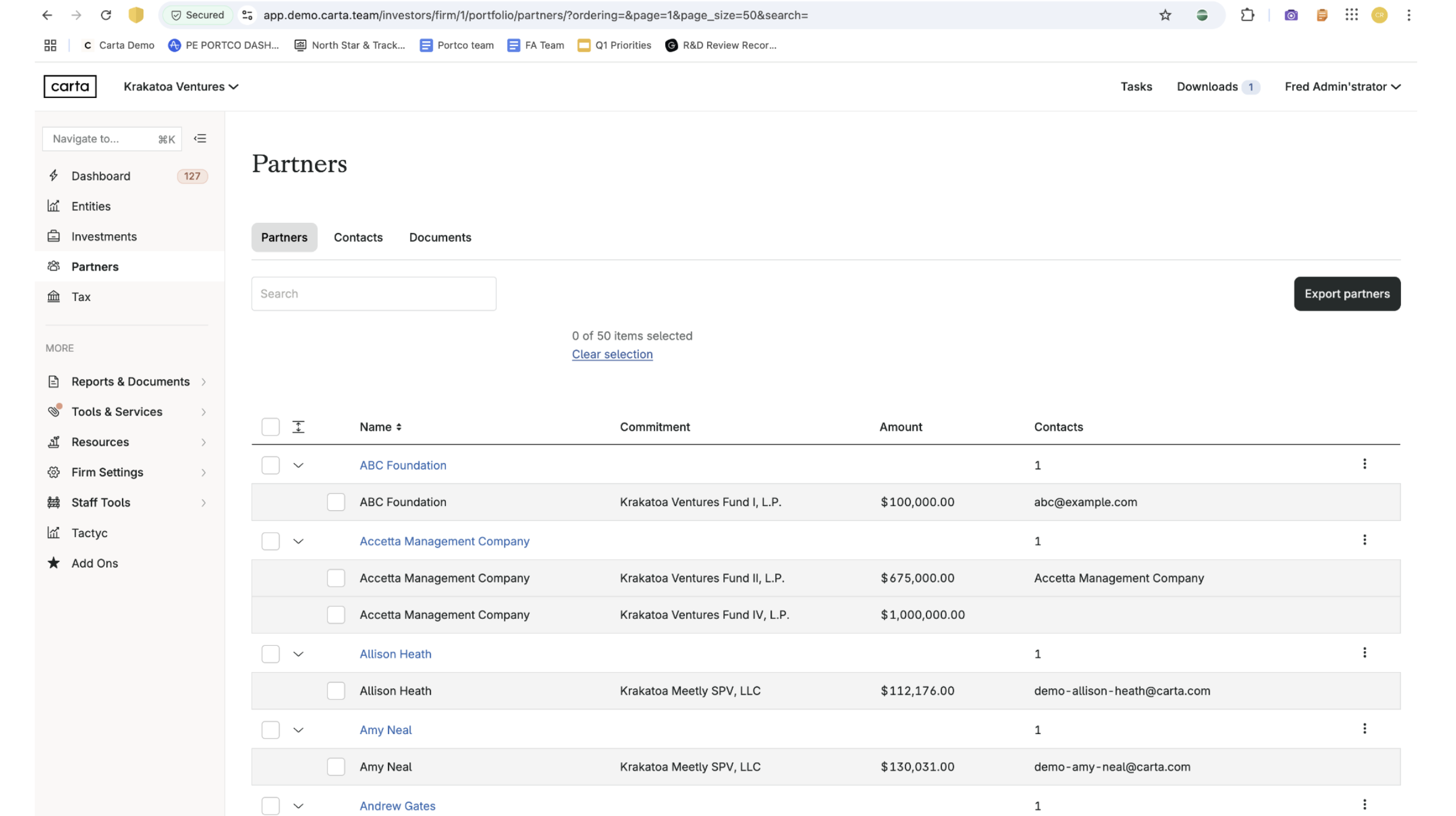Open the row height adjustment icon in table header
The height and width of the screenshot is (816, 1456).
(x=298, y=427)
